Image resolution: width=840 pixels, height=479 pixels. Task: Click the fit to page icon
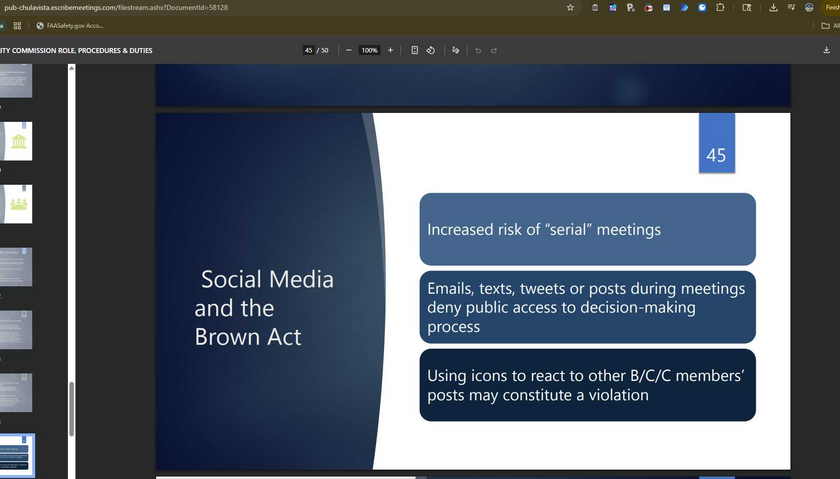point(415,50)
